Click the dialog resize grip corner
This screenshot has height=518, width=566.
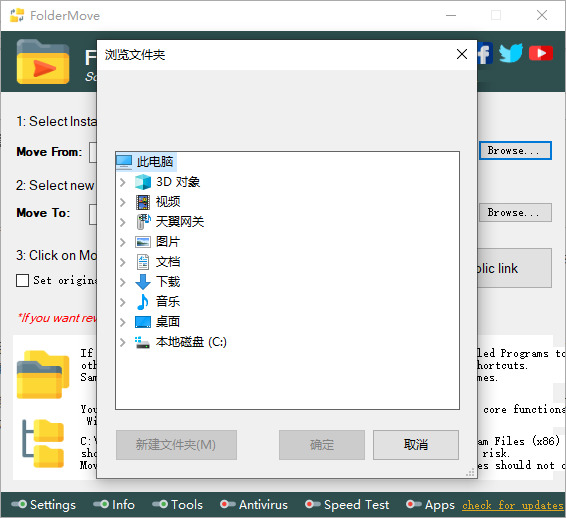[x=470, y=473]
